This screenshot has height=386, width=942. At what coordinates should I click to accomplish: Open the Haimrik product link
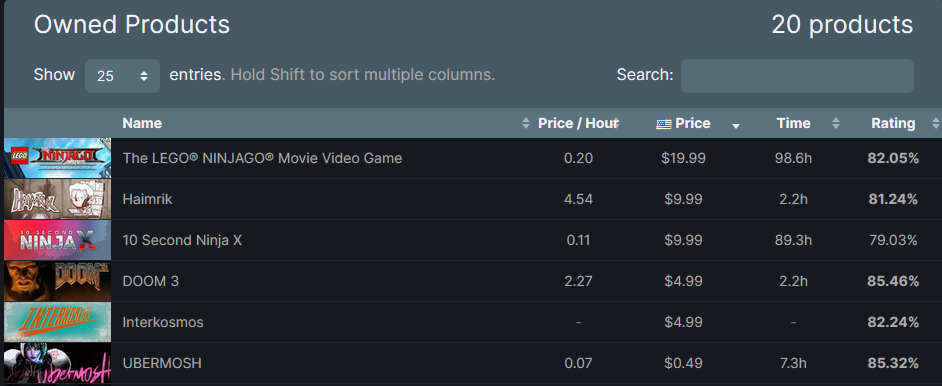click(x=147, y=199)
